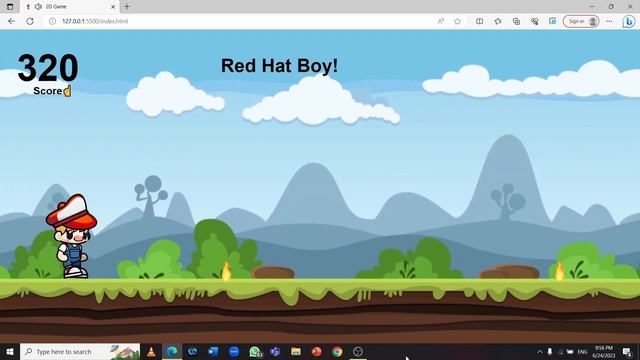Image resolution: width=640 pixels, height=360 pixels.
Task: Open Microsoft Edge from taskbar
Action: [x=172, y=351]
